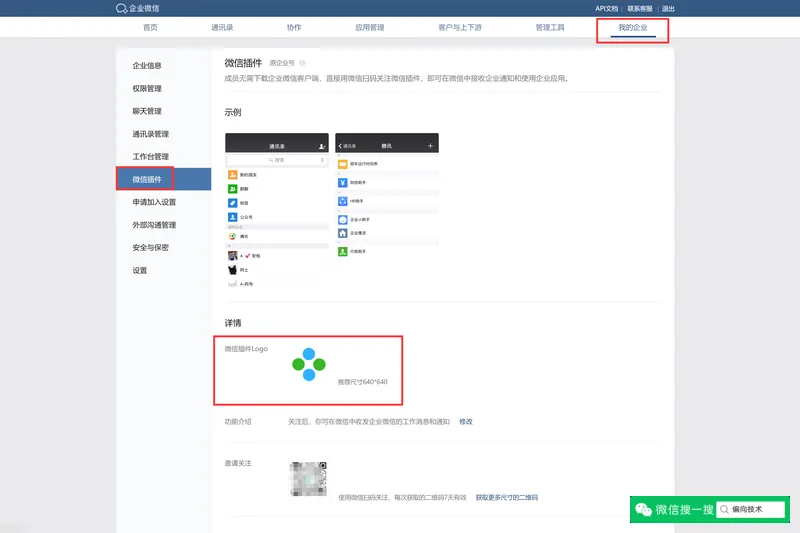Click 退出 to log out
800x533 pixels.
click(668, 9)
